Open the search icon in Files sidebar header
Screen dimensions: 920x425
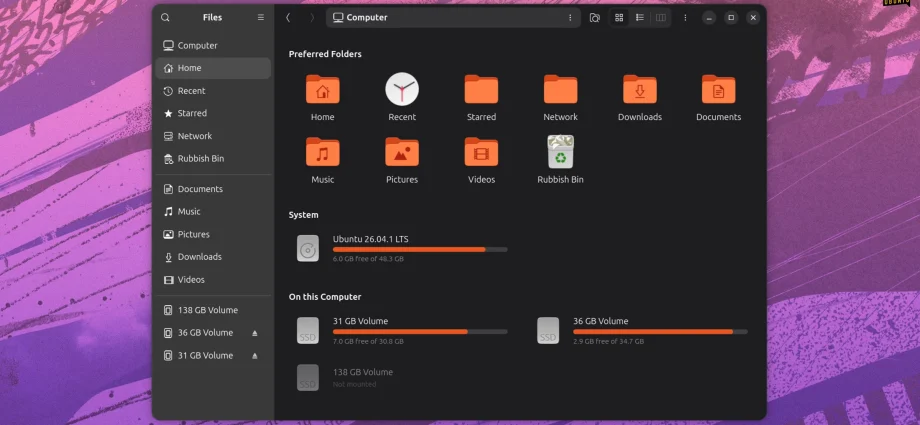165,18
